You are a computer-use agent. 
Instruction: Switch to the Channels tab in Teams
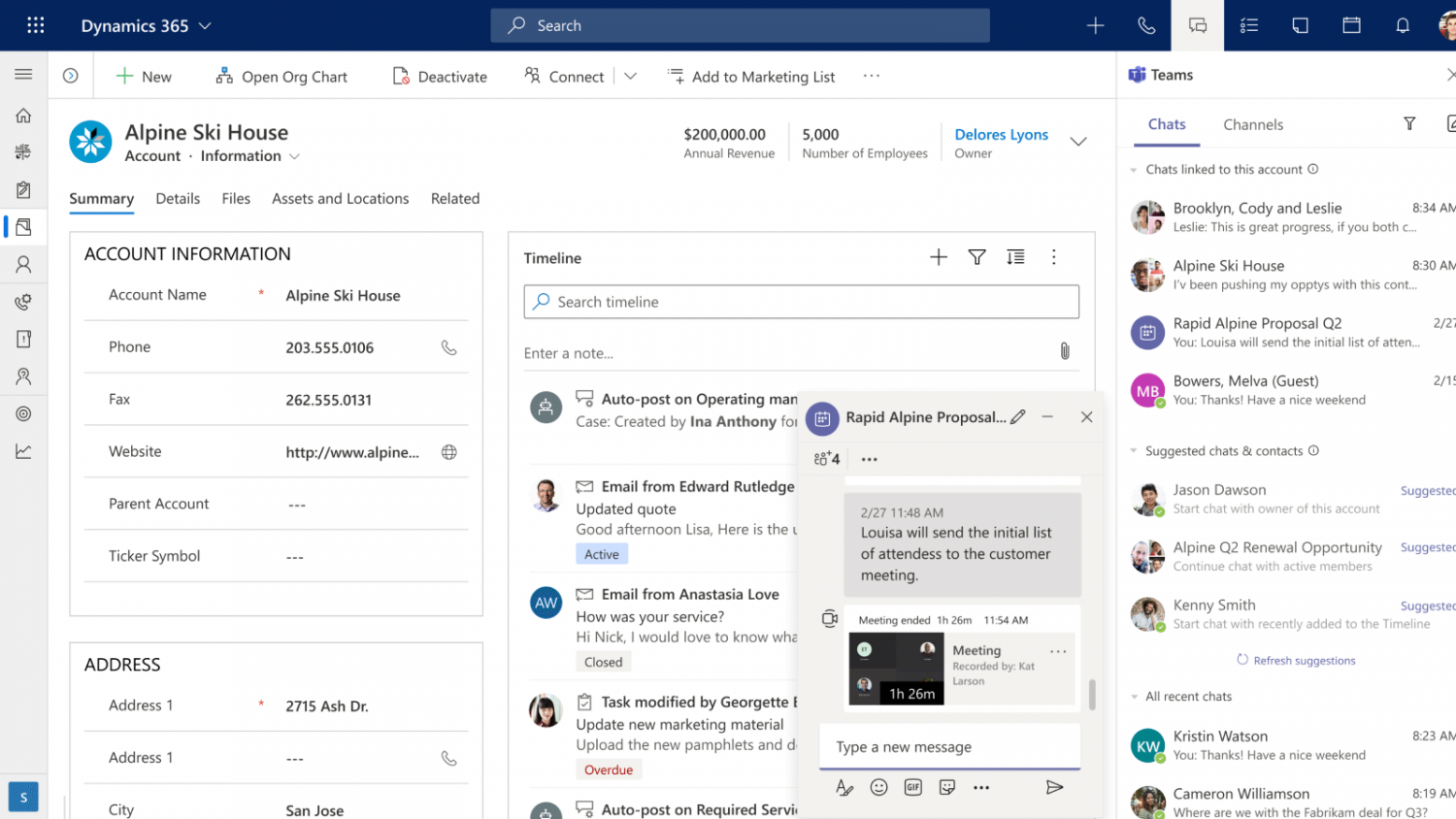click(1252, 124)
